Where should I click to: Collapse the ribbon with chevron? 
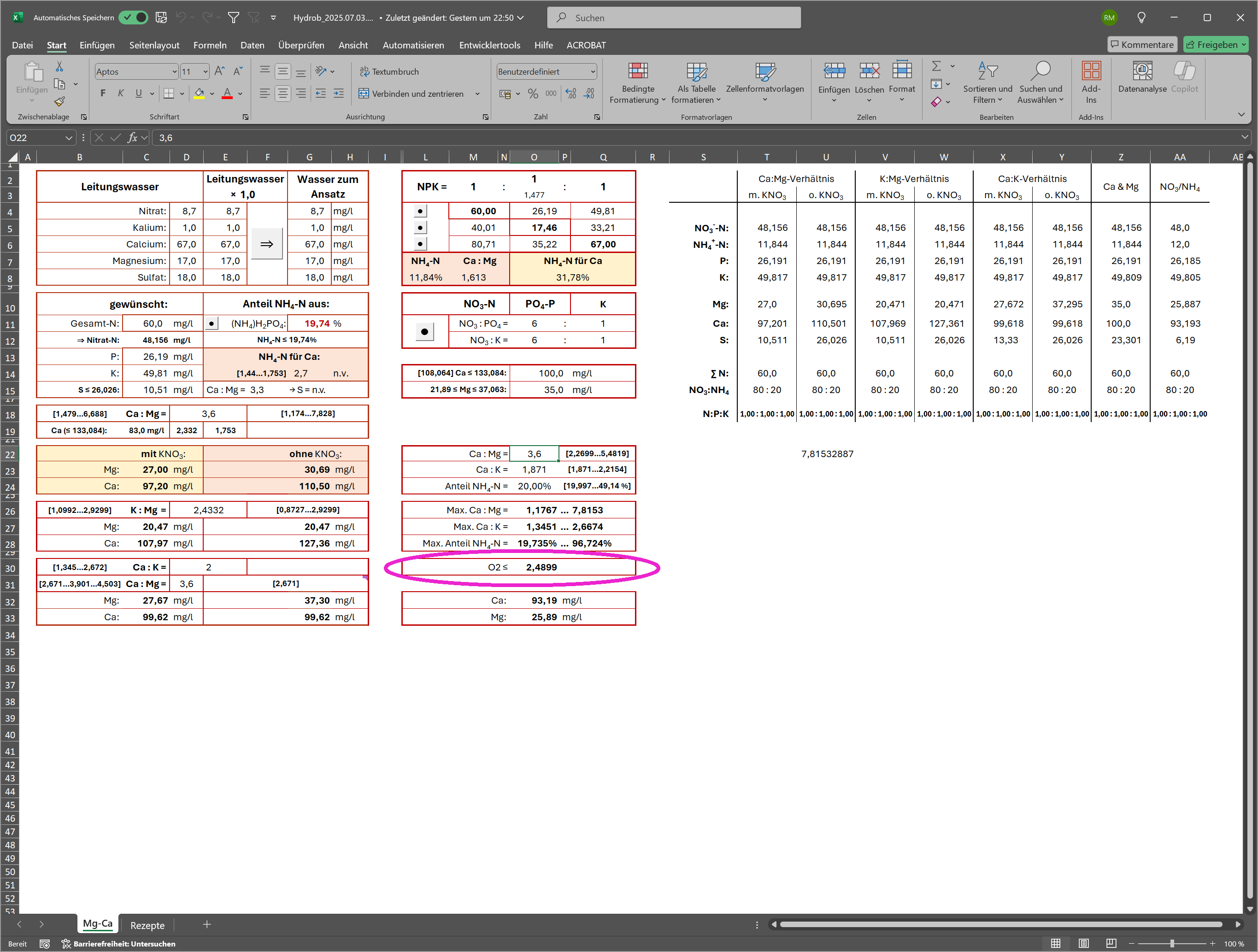click(x=1241, y=115)
